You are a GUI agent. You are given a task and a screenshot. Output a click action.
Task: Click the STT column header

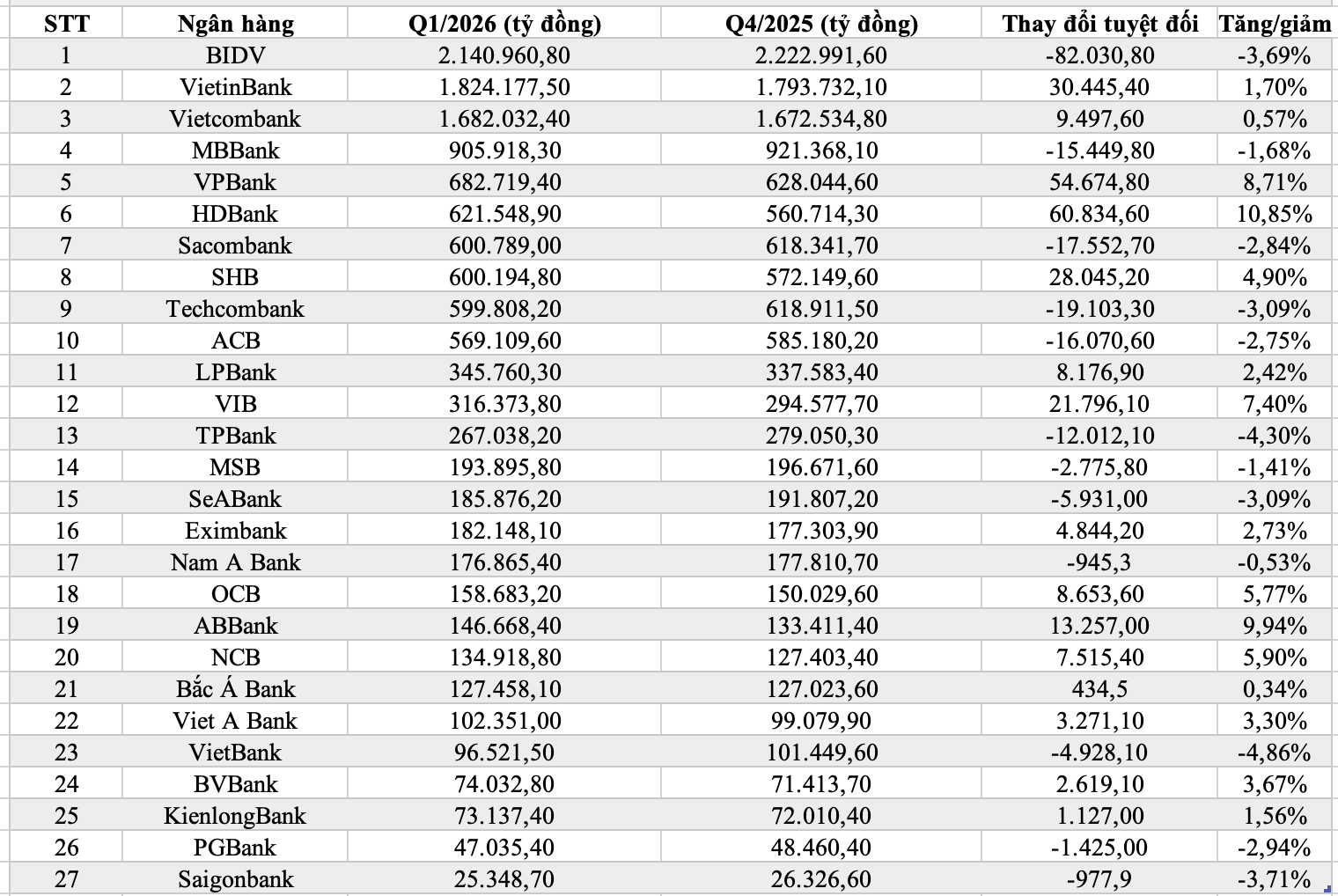pos(66,23)
